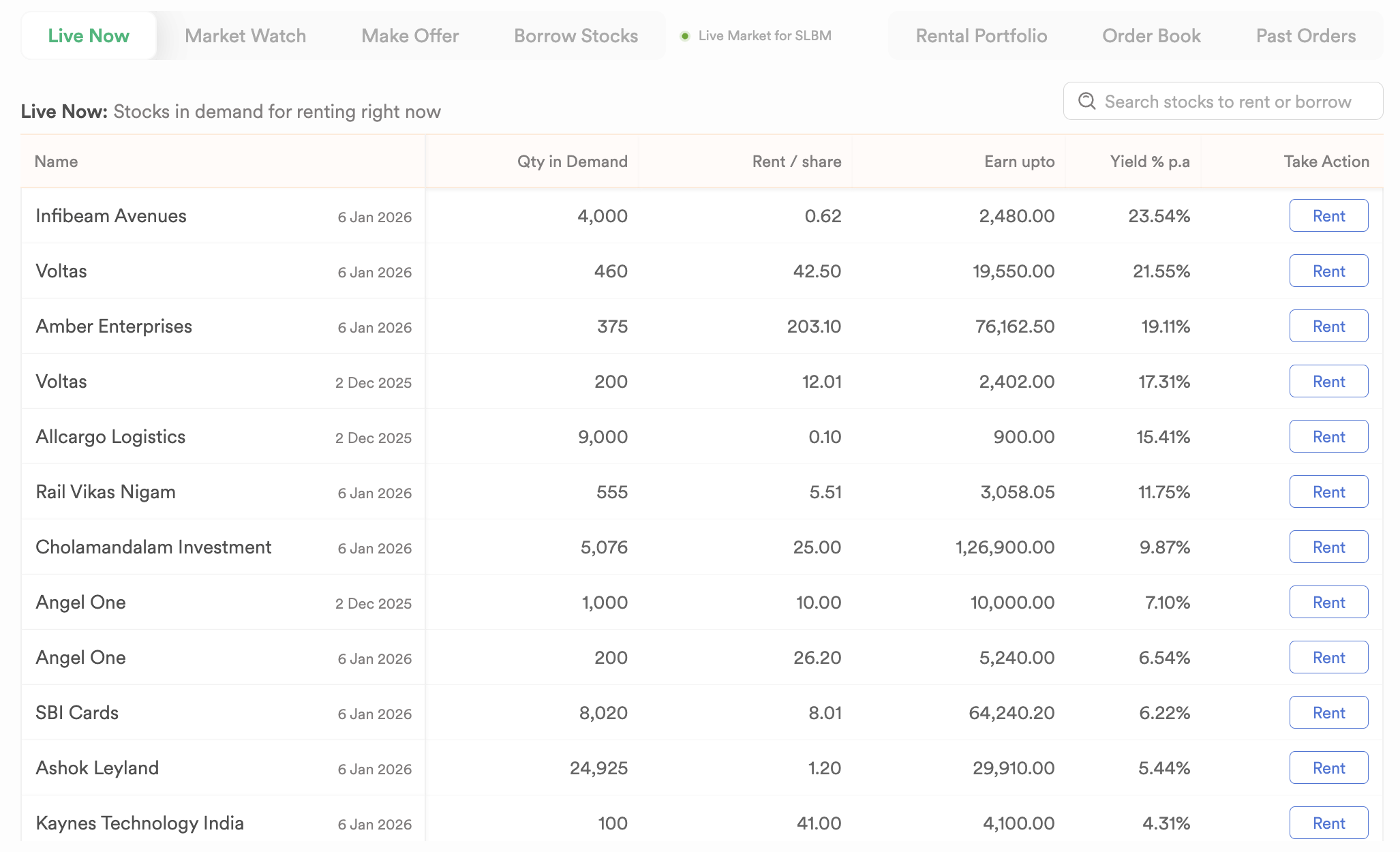Image resolution: width=1400 pixels, height=852 pixels.
Task: Click Rent for Amber Enterprises
Action: point(1328,326)
